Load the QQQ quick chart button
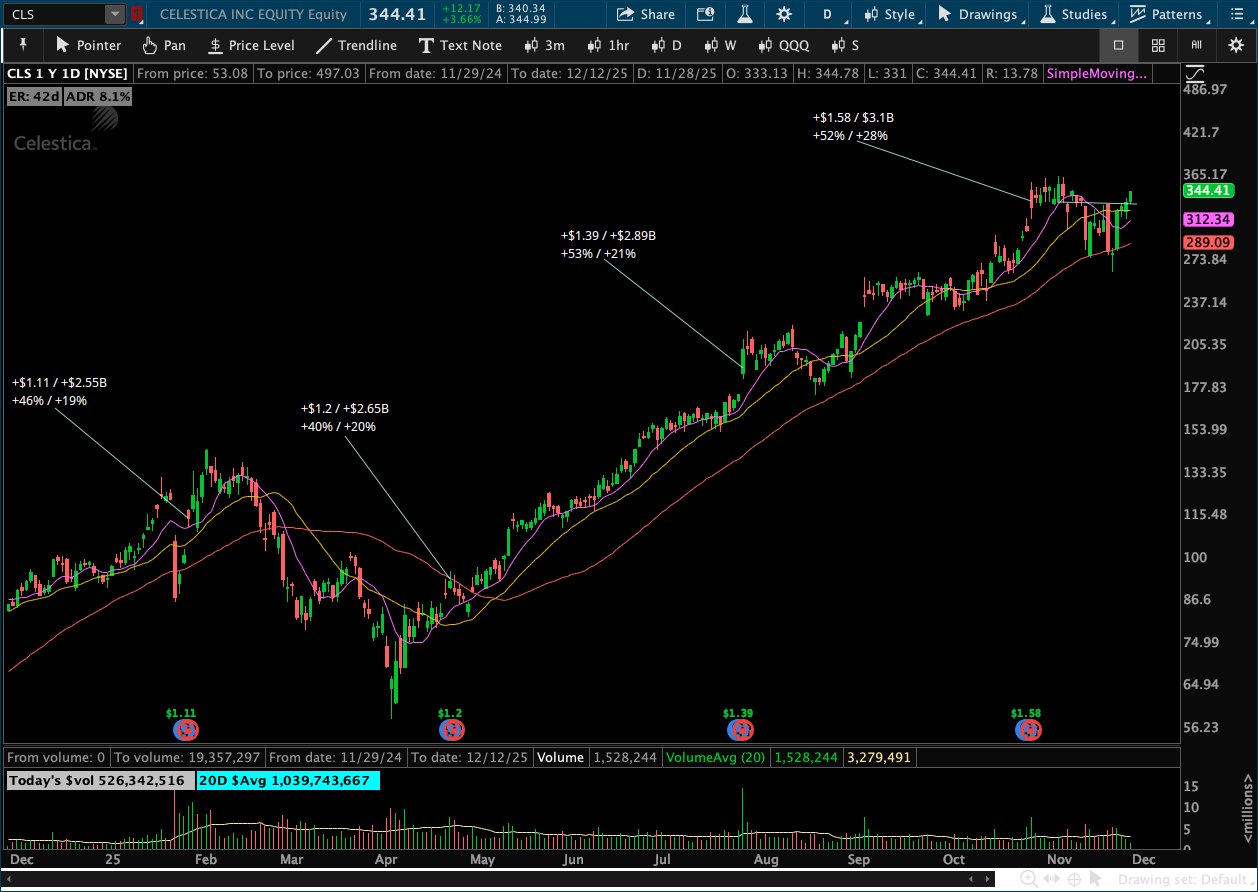 click(783, 45)
